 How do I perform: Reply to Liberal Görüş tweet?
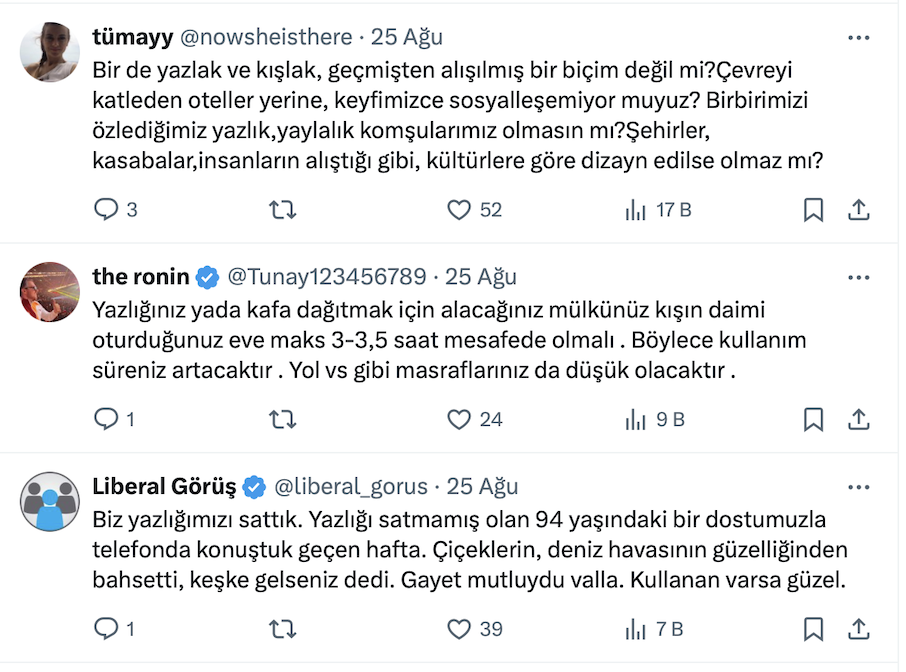(106, 629)
